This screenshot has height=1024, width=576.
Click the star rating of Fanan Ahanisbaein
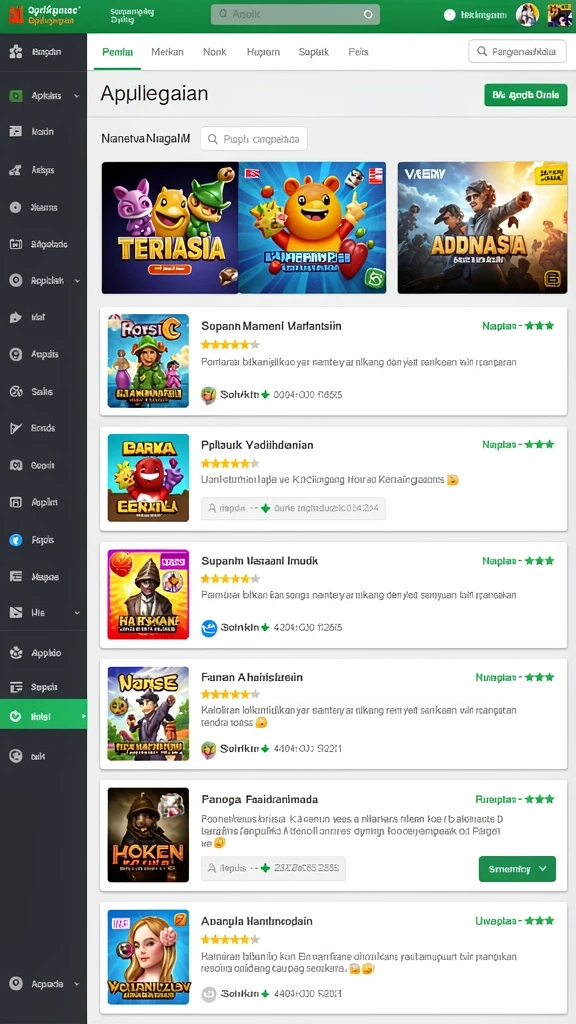tap(230, 694)
